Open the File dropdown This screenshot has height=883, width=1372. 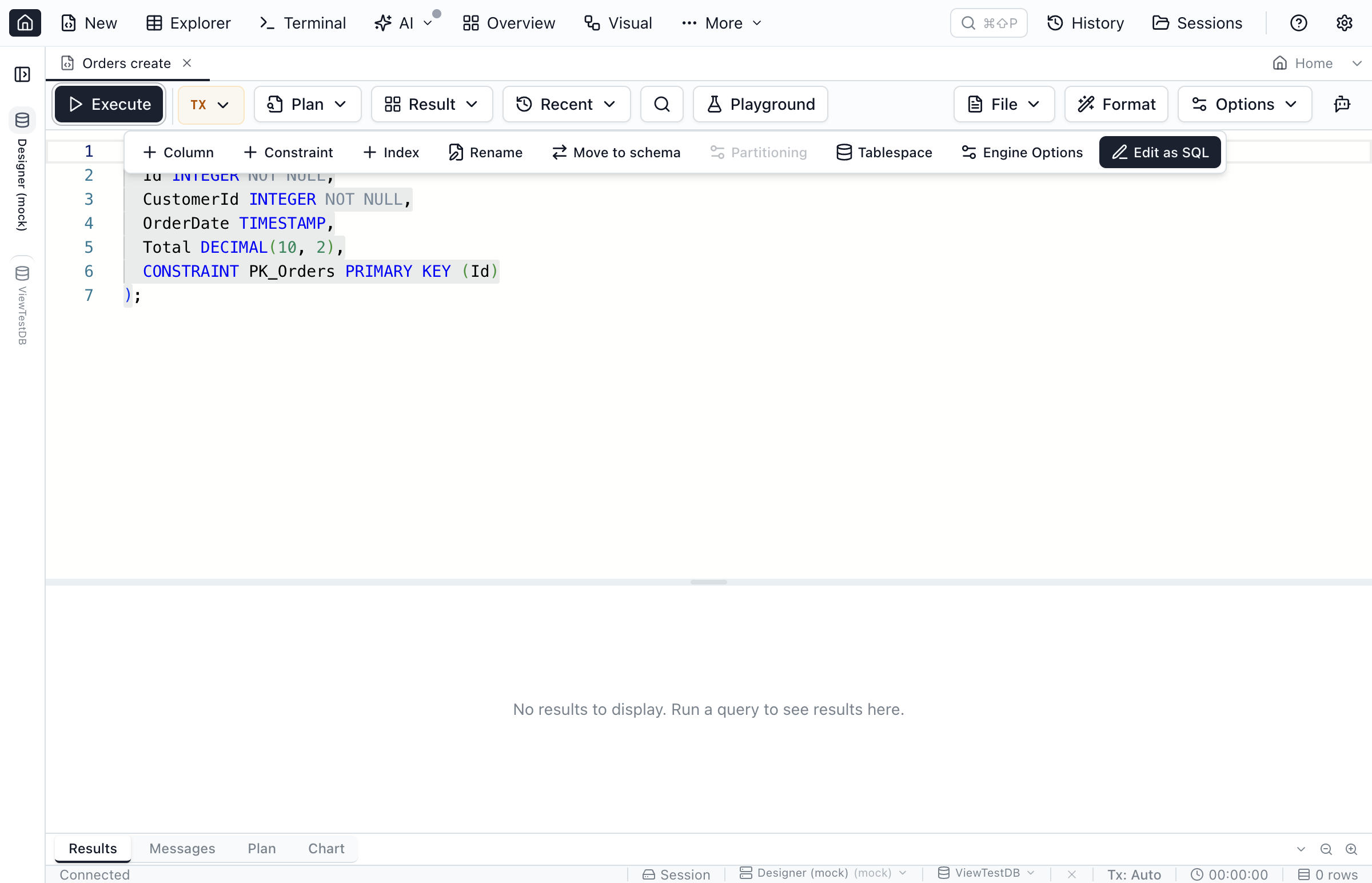click(x=1004, y=104)
